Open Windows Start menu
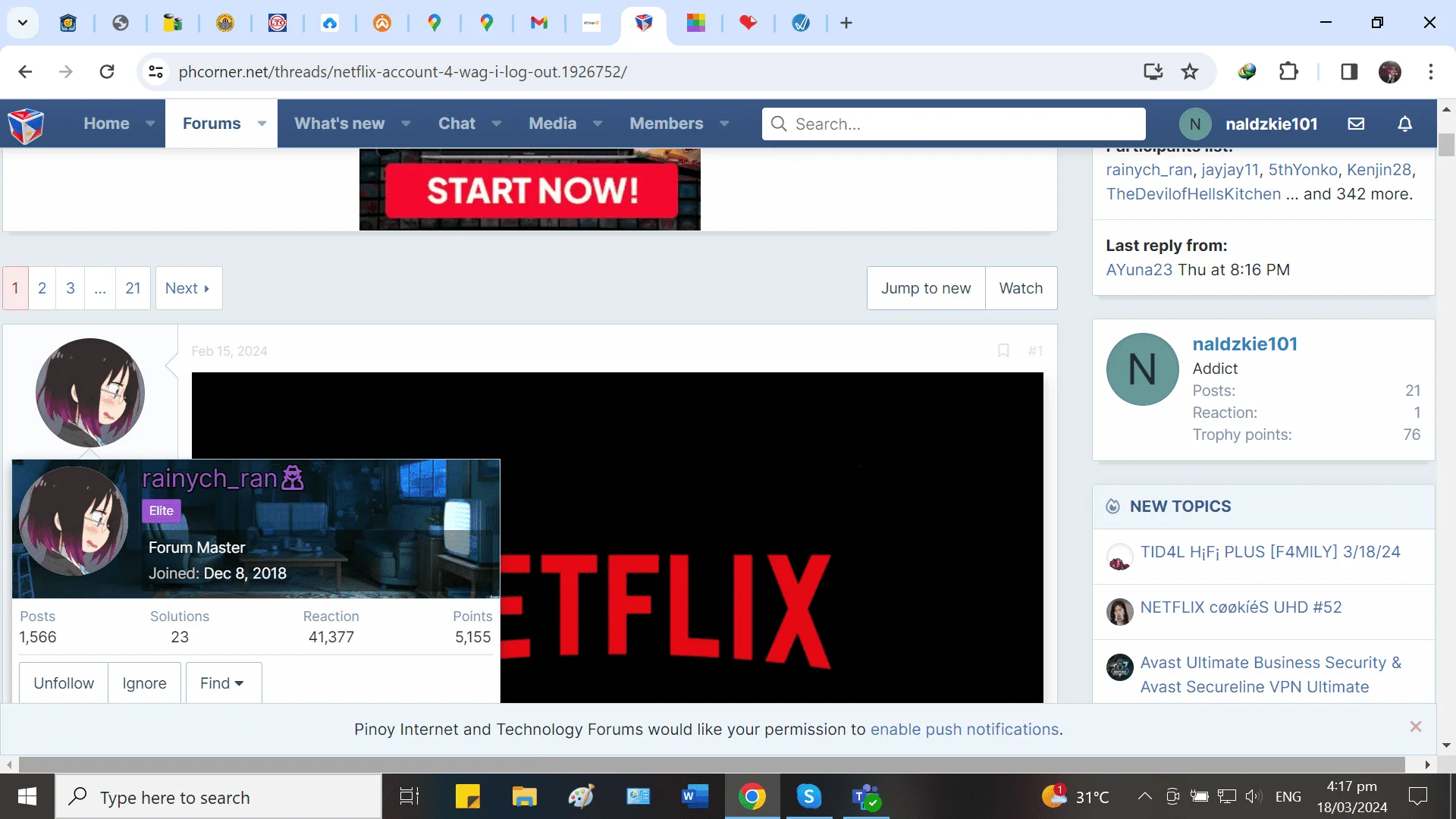This screenshot has height=819, width=1456. (x=27, y=796)
